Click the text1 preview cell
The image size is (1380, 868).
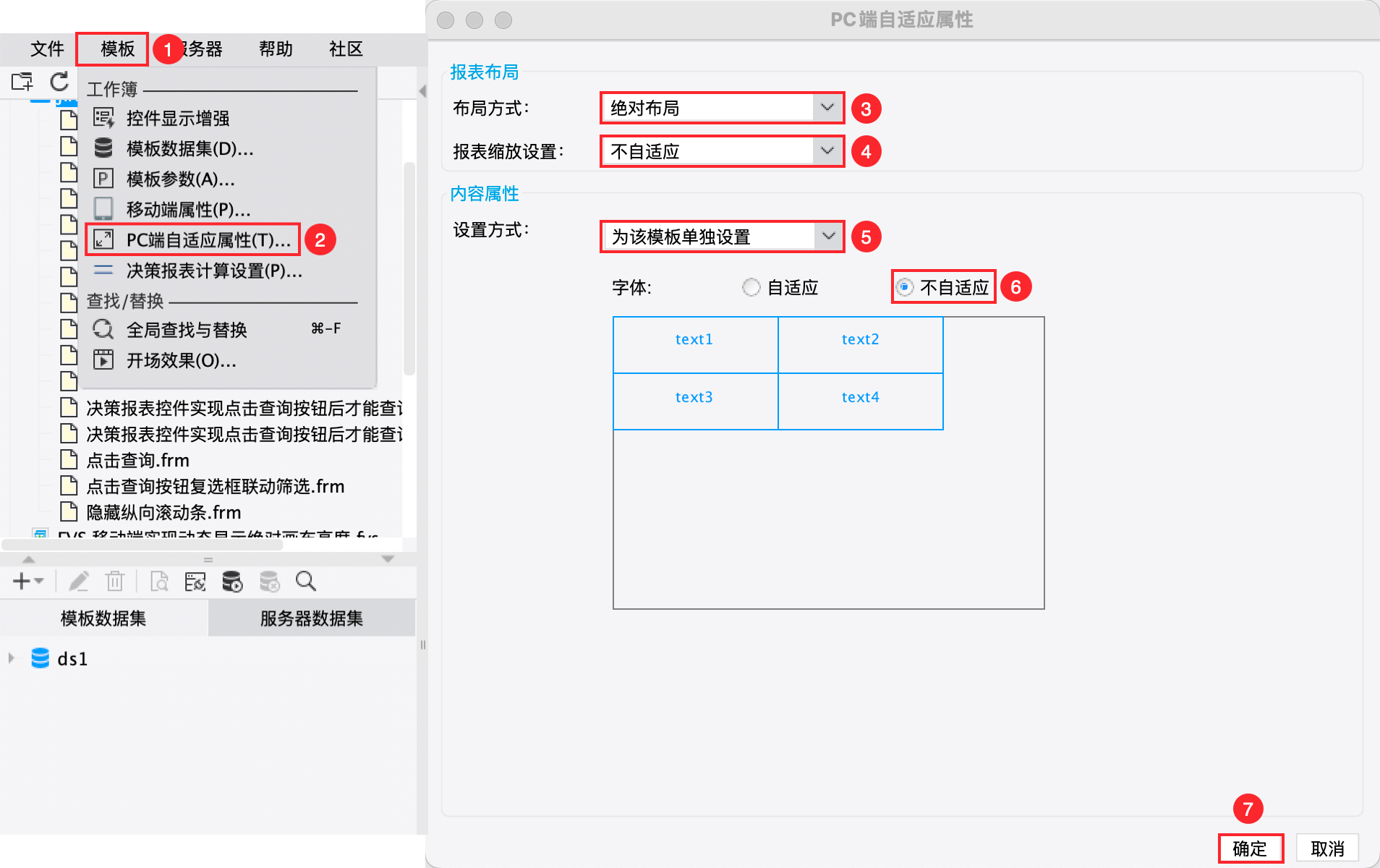click(x=695, y=345)
